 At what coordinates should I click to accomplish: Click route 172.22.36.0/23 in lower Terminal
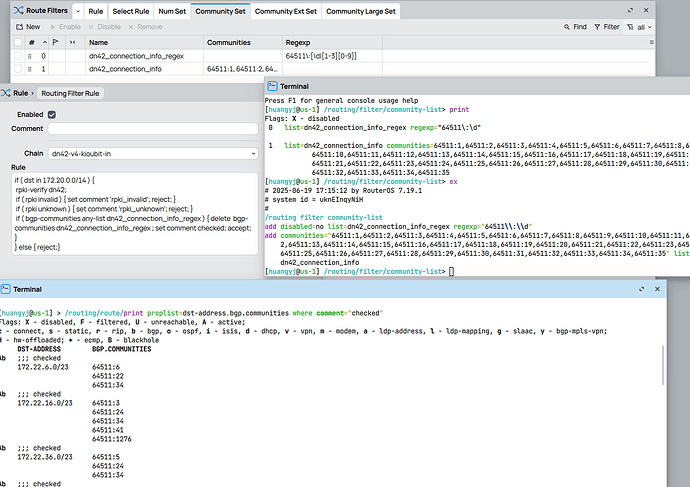pyautogui.click(x=44, y=457)
